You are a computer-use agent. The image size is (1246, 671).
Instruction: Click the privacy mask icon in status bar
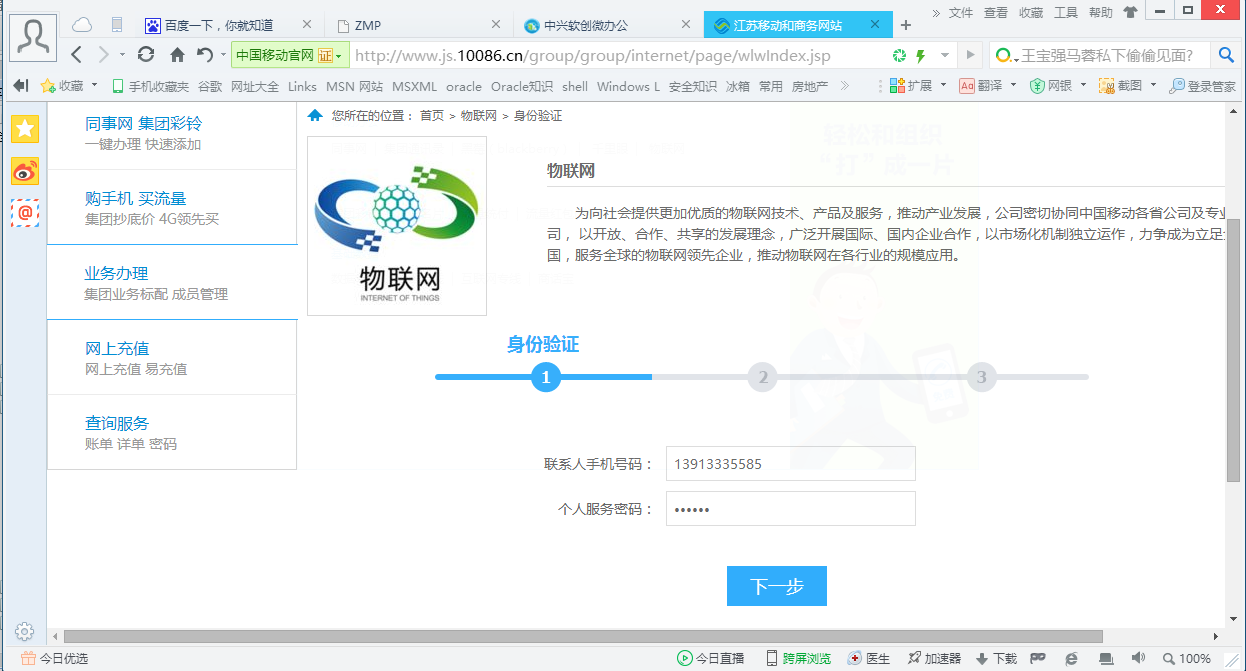coord(1038,658)
